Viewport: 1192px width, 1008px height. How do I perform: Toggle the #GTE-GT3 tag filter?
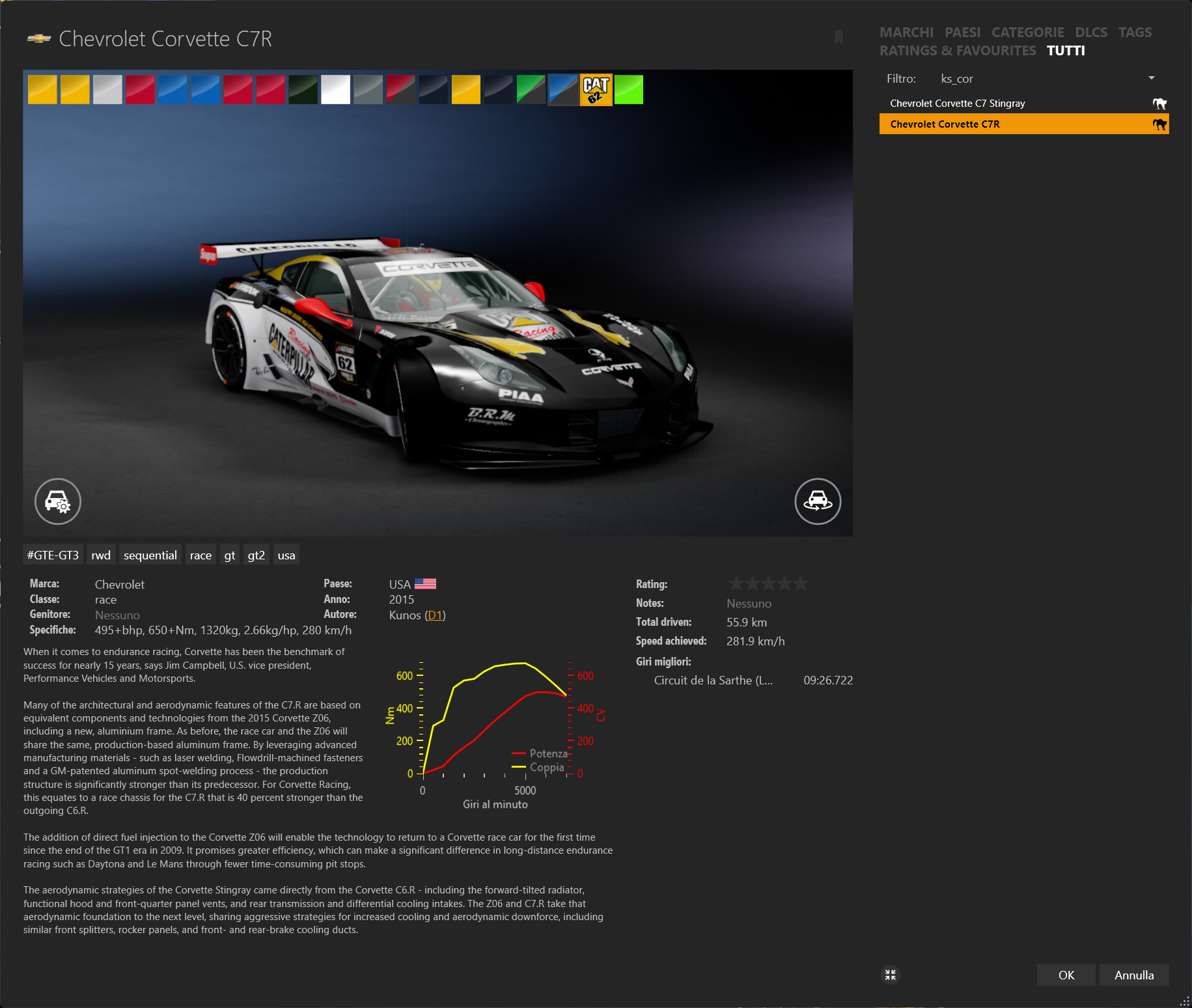point(53,555)
